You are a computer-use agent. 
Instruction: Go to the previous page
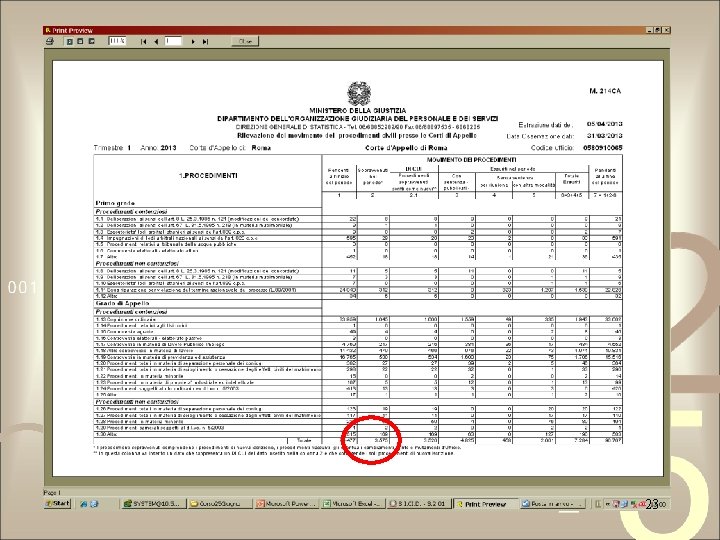[156, 41]
